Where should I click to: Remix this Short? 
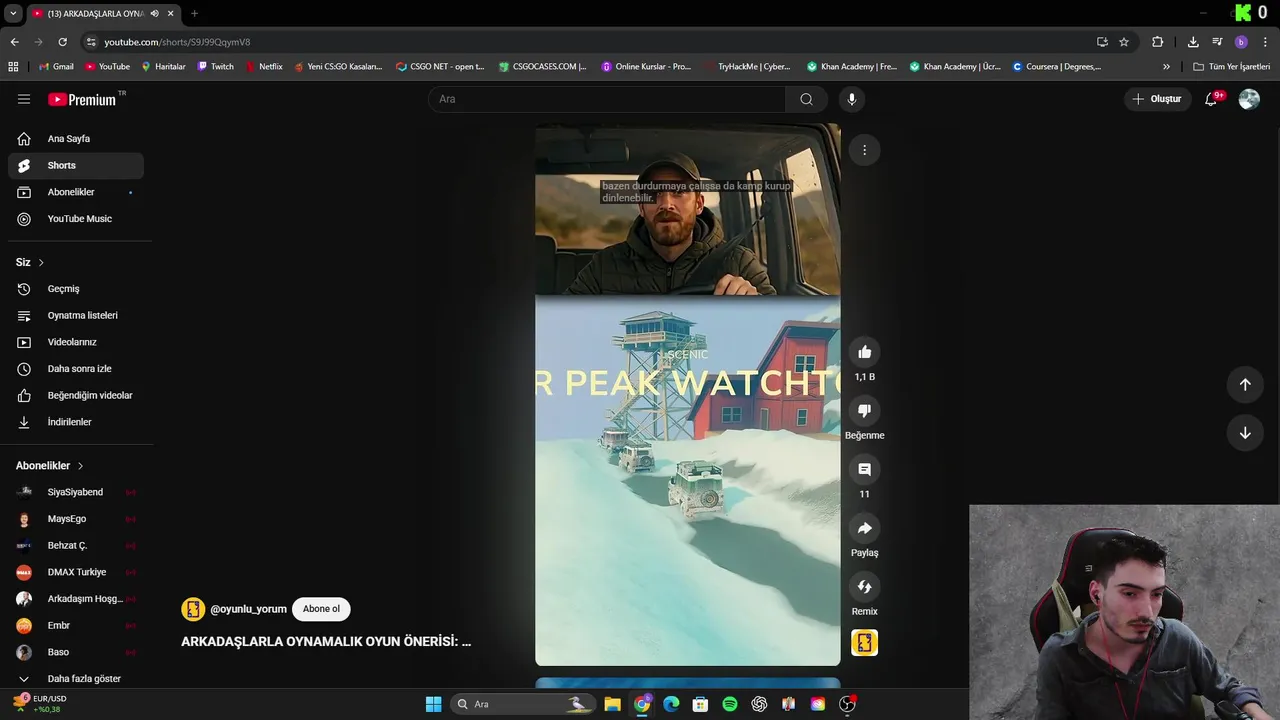tap(865, 586)
